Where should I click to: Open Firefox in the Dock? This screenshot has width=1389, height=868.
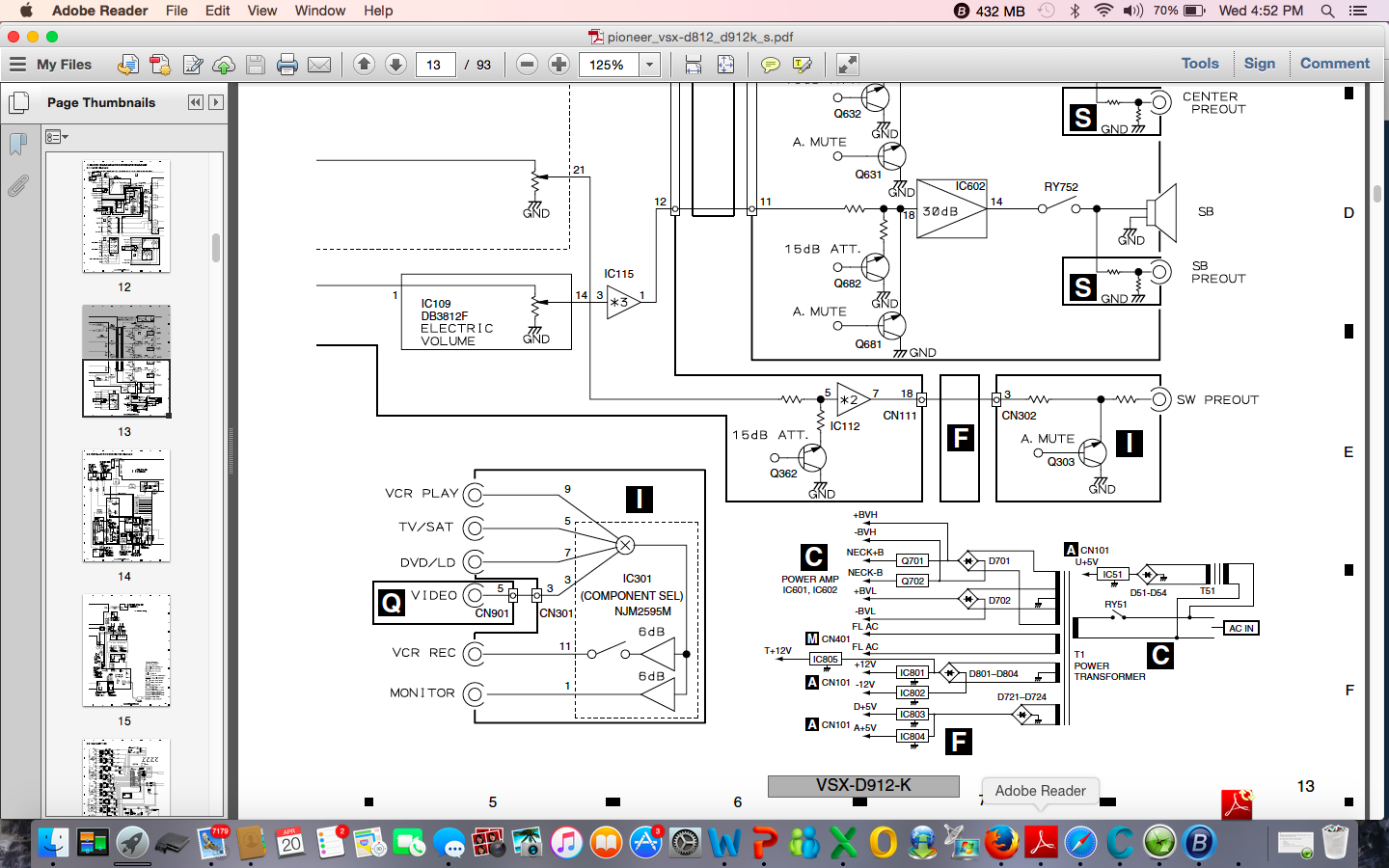[x=1002, y=843]
